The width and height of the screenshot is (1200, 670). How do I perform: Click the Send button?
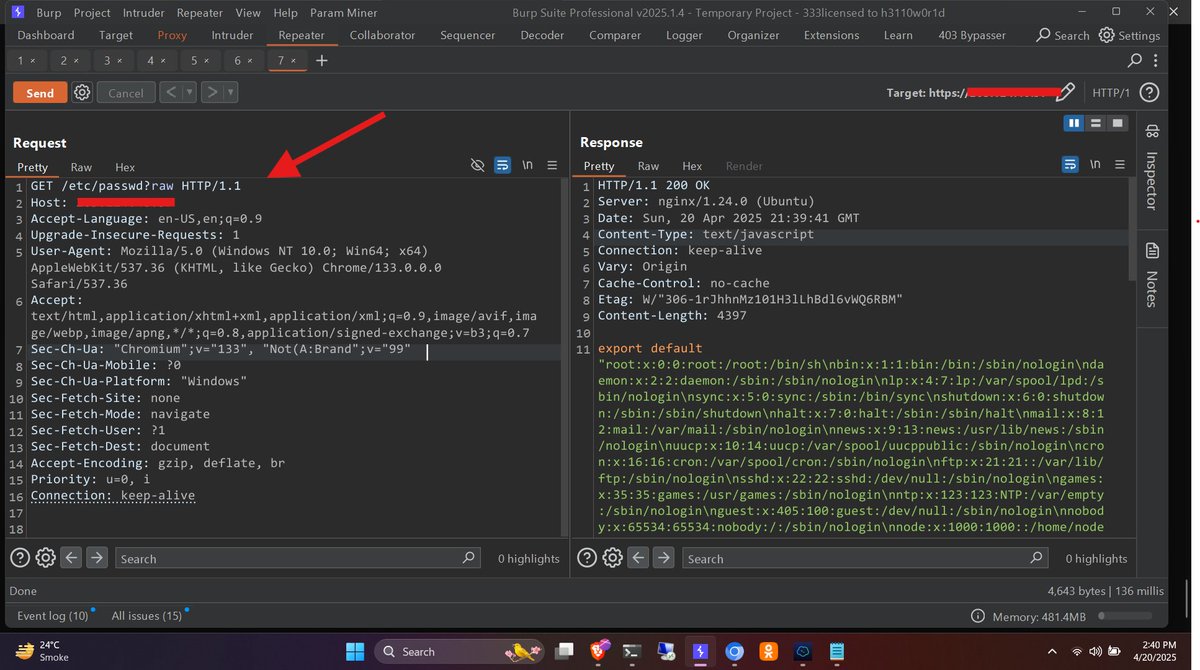point(40,92)
